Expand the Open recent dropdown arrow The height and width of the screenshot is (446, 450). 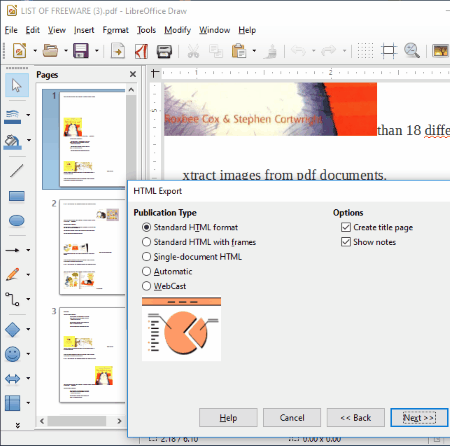click(x=66, y=51)
